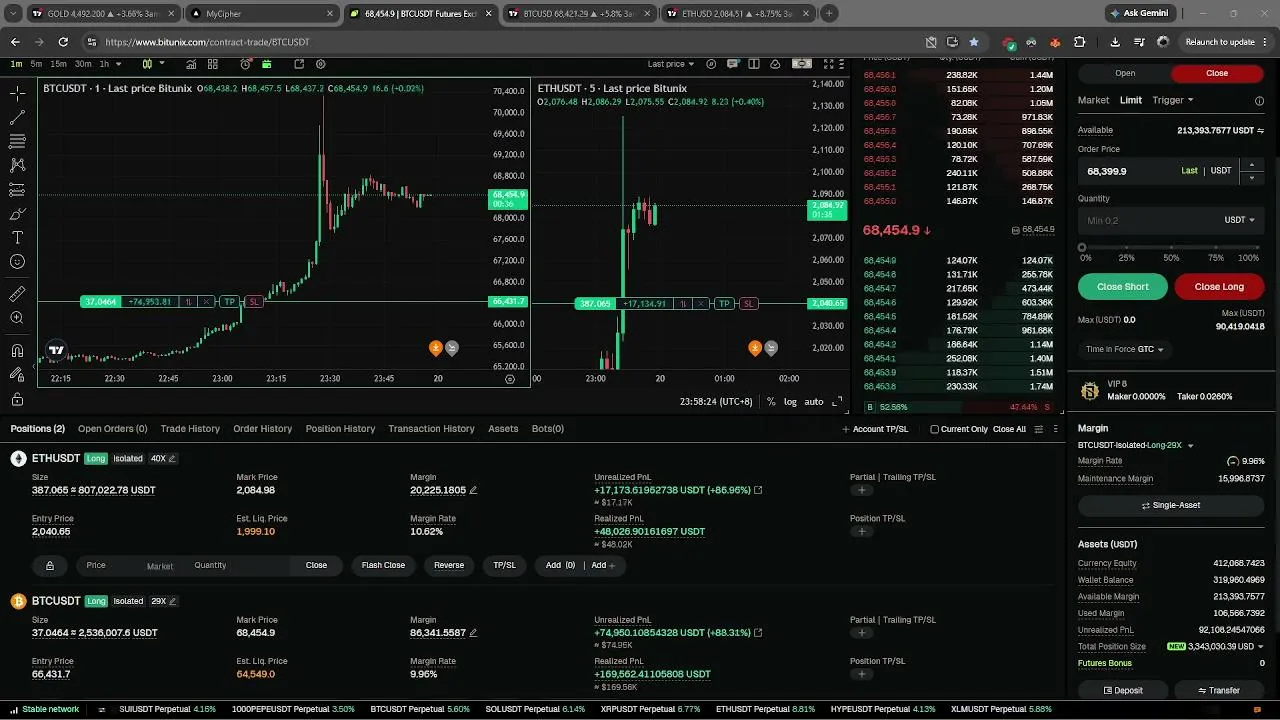Reload the browser page

coord(63,42)
